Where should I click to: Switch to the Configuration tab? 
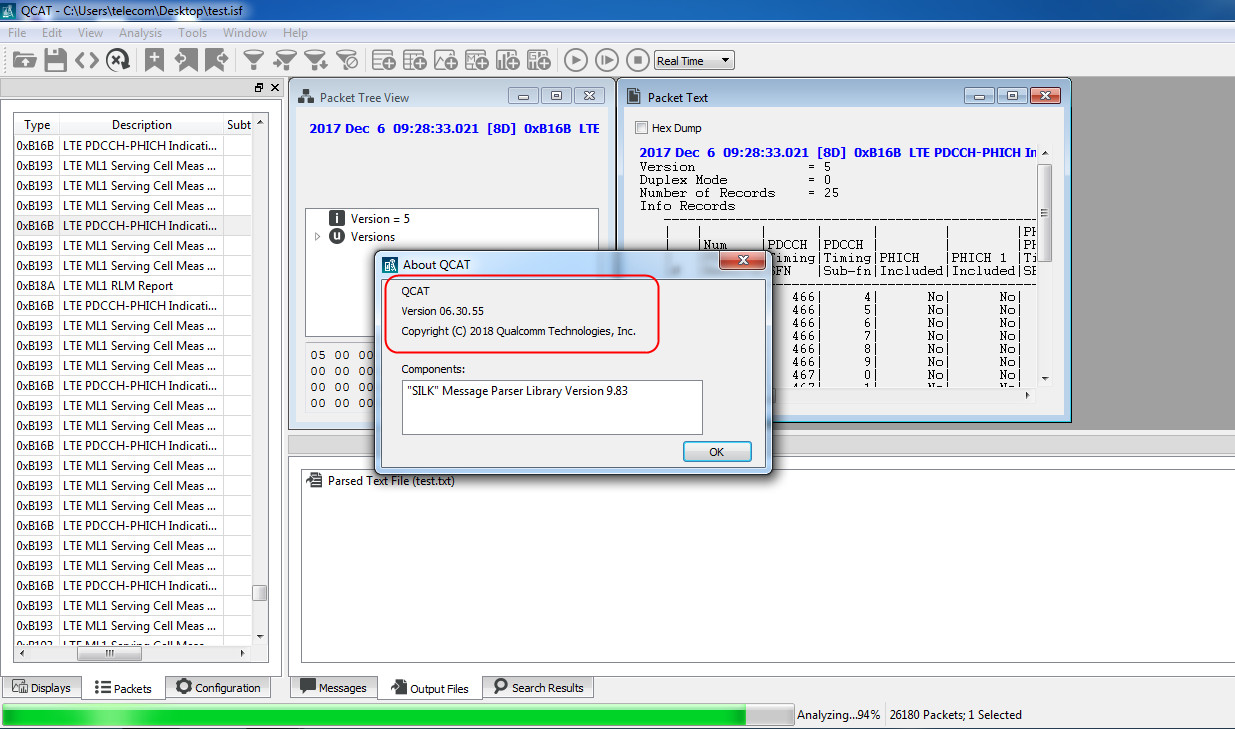point(218,688)
